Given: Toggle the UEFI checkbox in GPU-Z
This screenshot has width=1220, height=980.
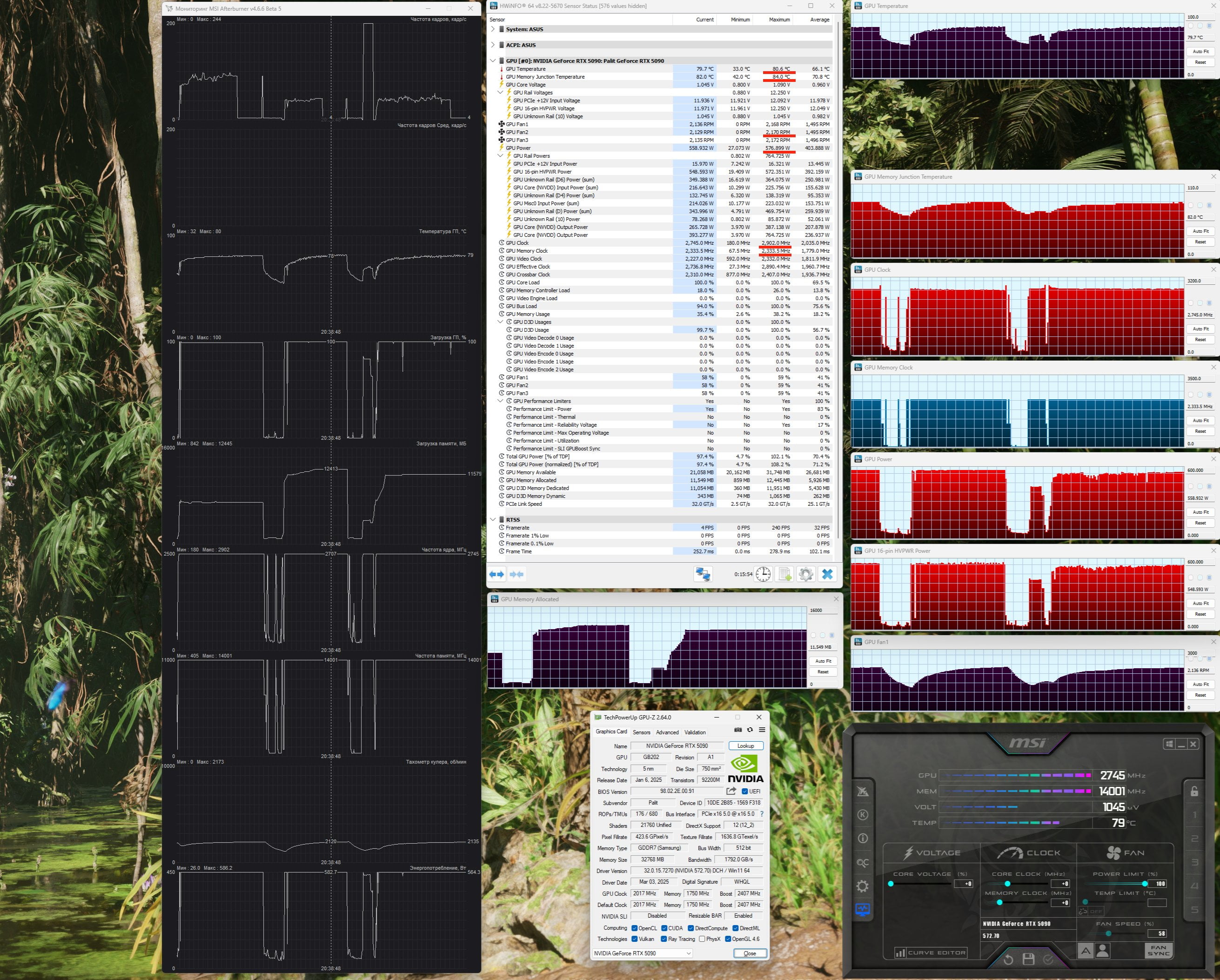Looking at the screenshot, I should click(x=744, y=792).
